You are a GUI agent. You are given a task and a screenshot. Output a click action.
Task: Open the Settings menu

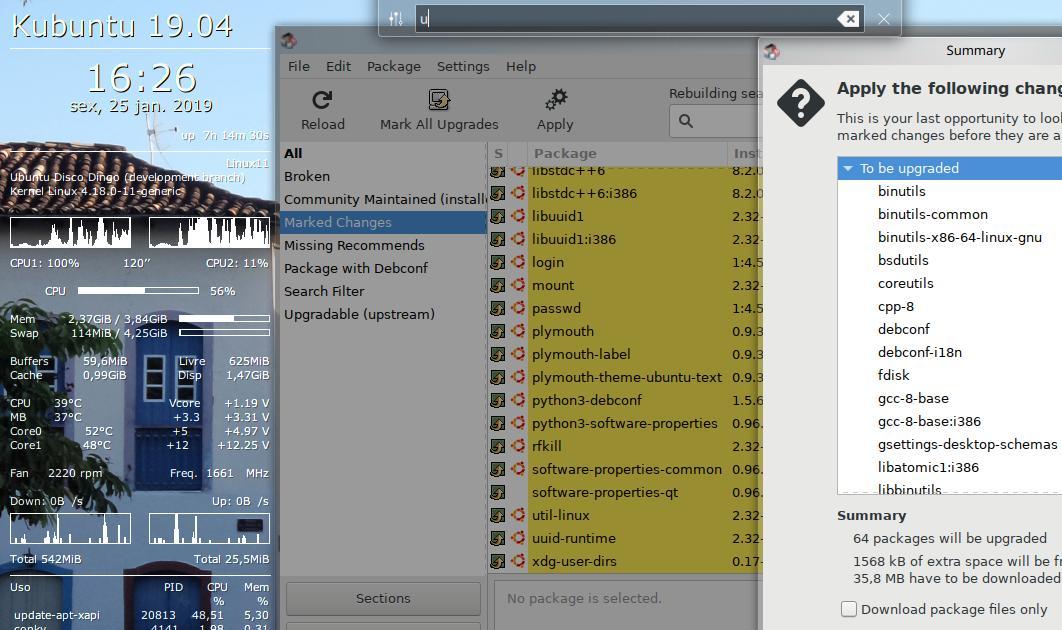click(463, 66)
